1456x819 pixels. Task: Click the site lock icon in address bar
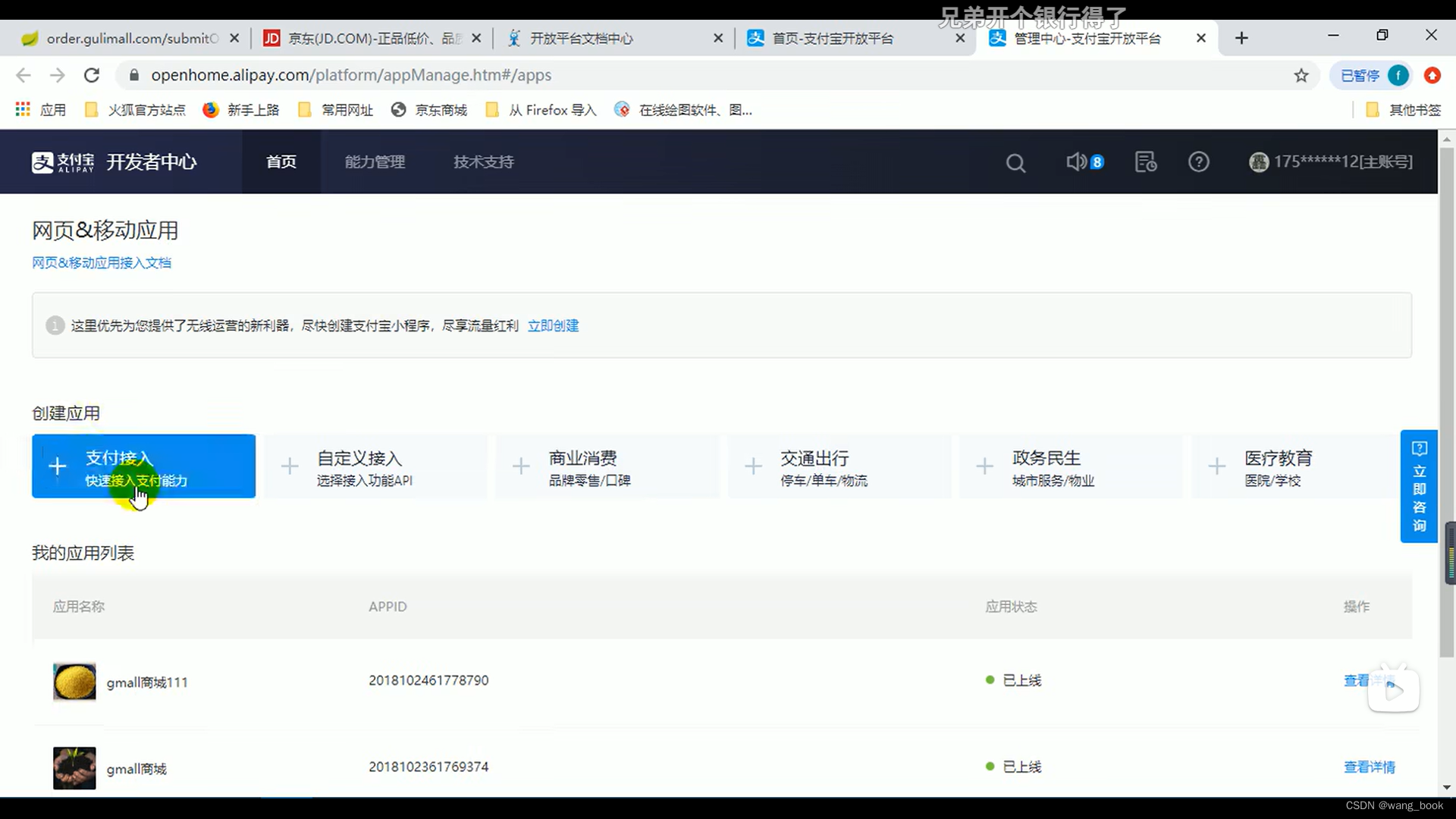pos(134,75)
